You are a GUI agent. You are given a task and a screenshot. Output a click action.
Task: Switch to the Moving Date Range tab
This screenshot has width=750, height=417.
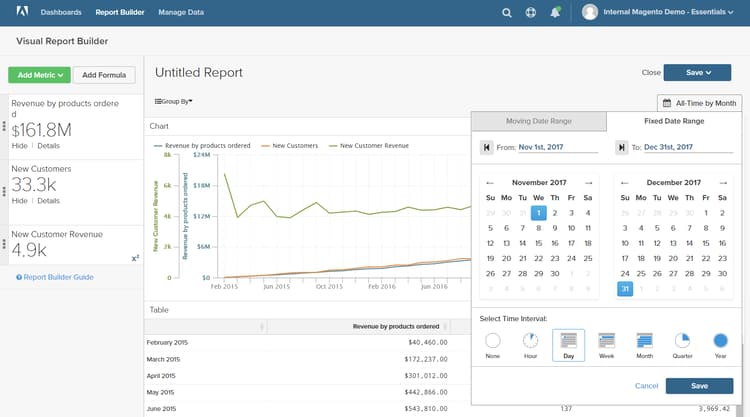pyautogui.click(x=539, y=122)
